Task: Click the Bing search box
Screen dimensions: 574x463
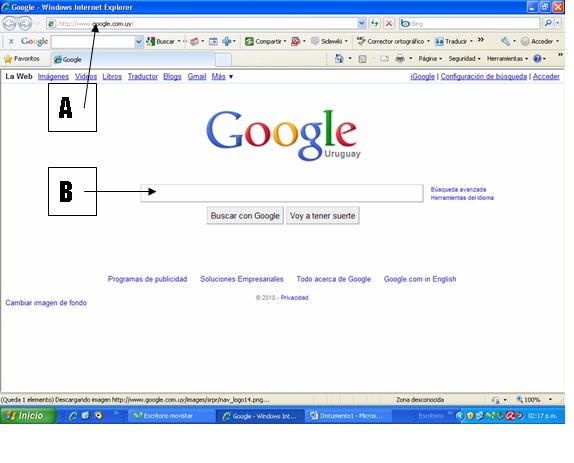Action: 469,24
